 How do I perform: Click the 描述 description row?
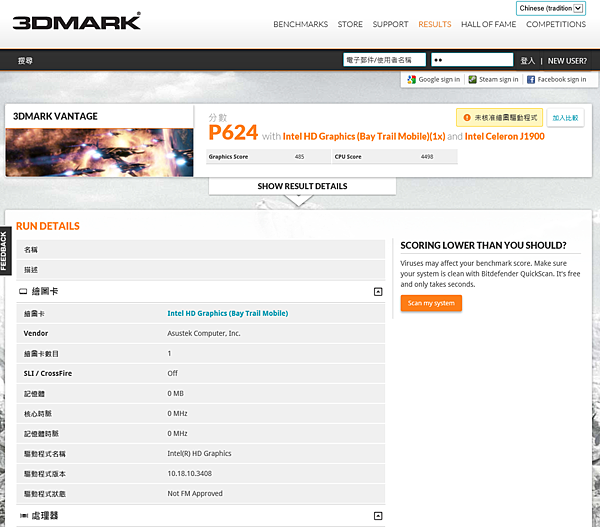click(x=201, y=270)
